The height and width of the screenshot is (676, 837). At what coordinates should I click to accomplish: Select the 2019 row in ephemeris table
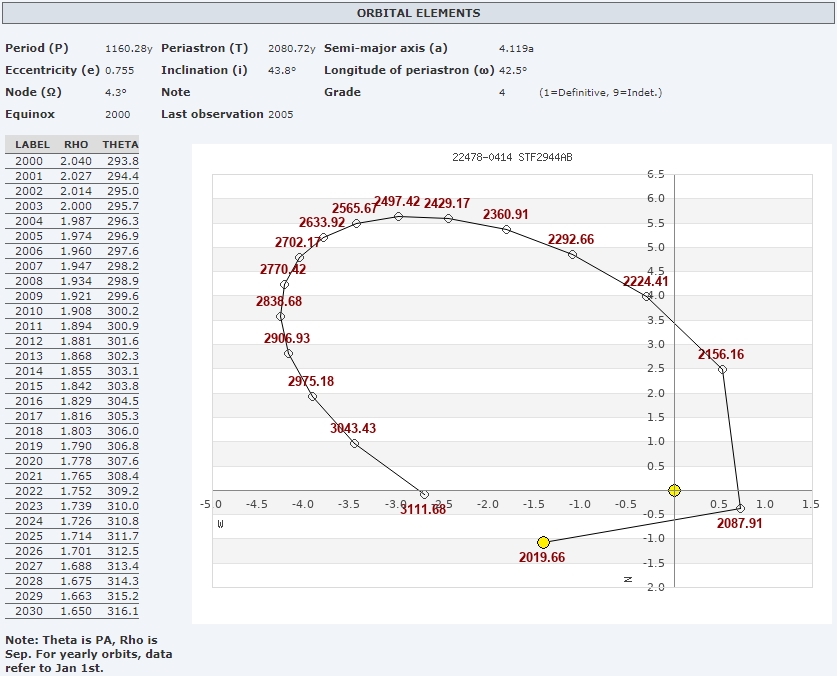point(71,446)
